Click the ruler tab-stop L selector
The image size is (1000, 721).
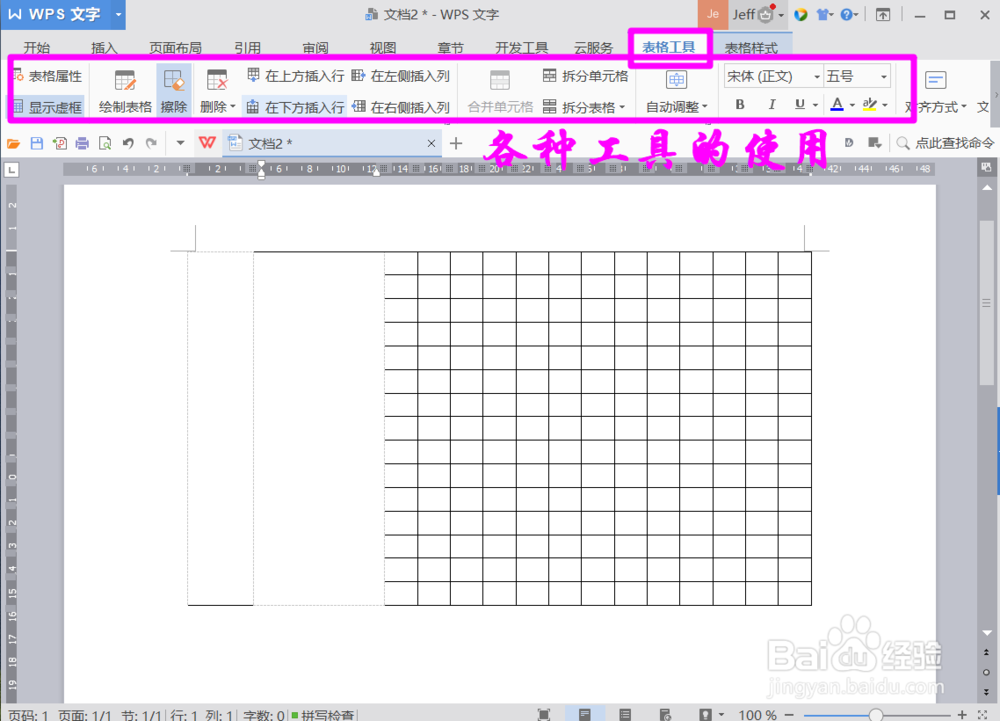11,170
